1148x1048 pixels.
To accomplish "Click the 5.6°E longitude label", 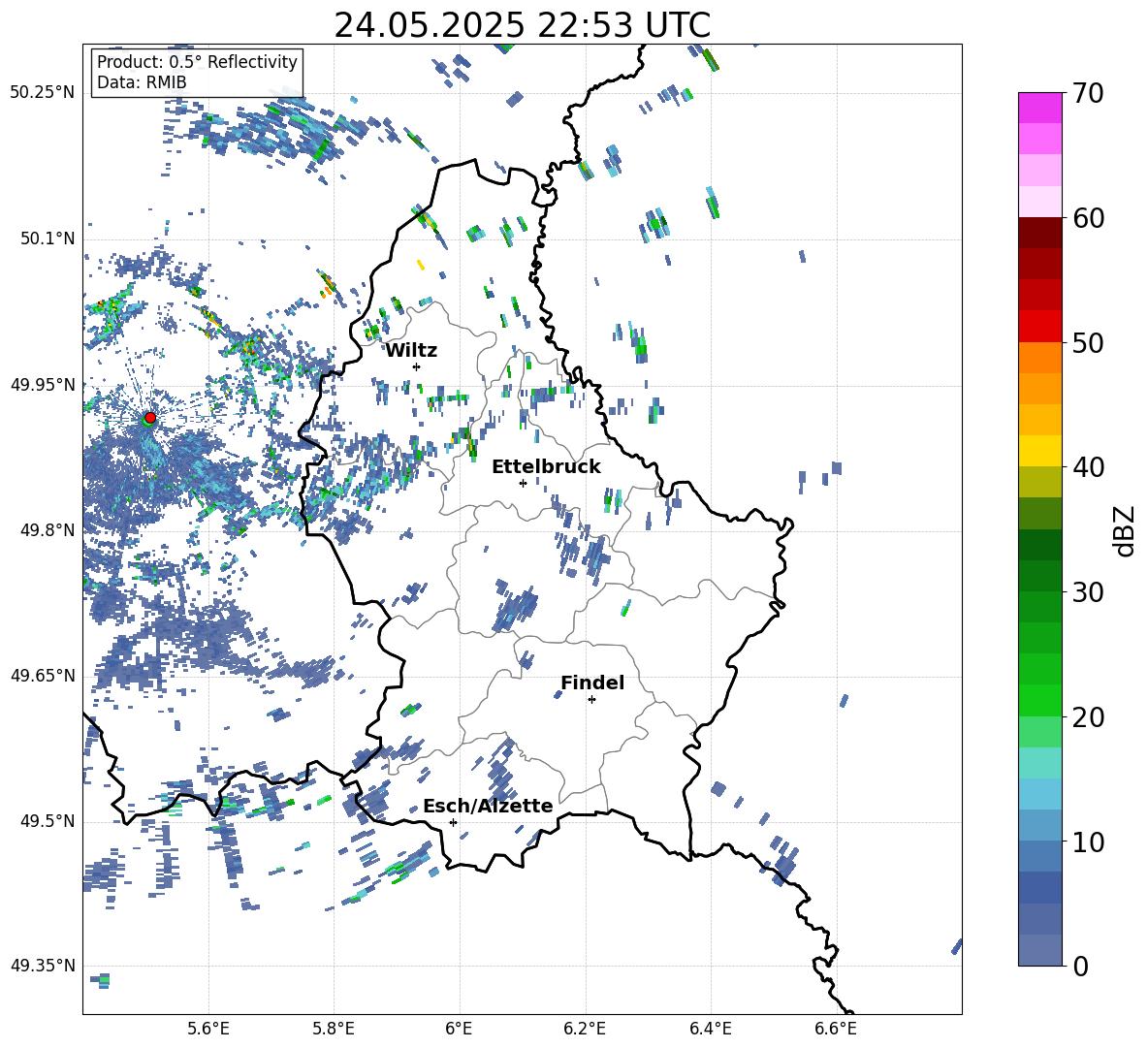I will 208,1029.
